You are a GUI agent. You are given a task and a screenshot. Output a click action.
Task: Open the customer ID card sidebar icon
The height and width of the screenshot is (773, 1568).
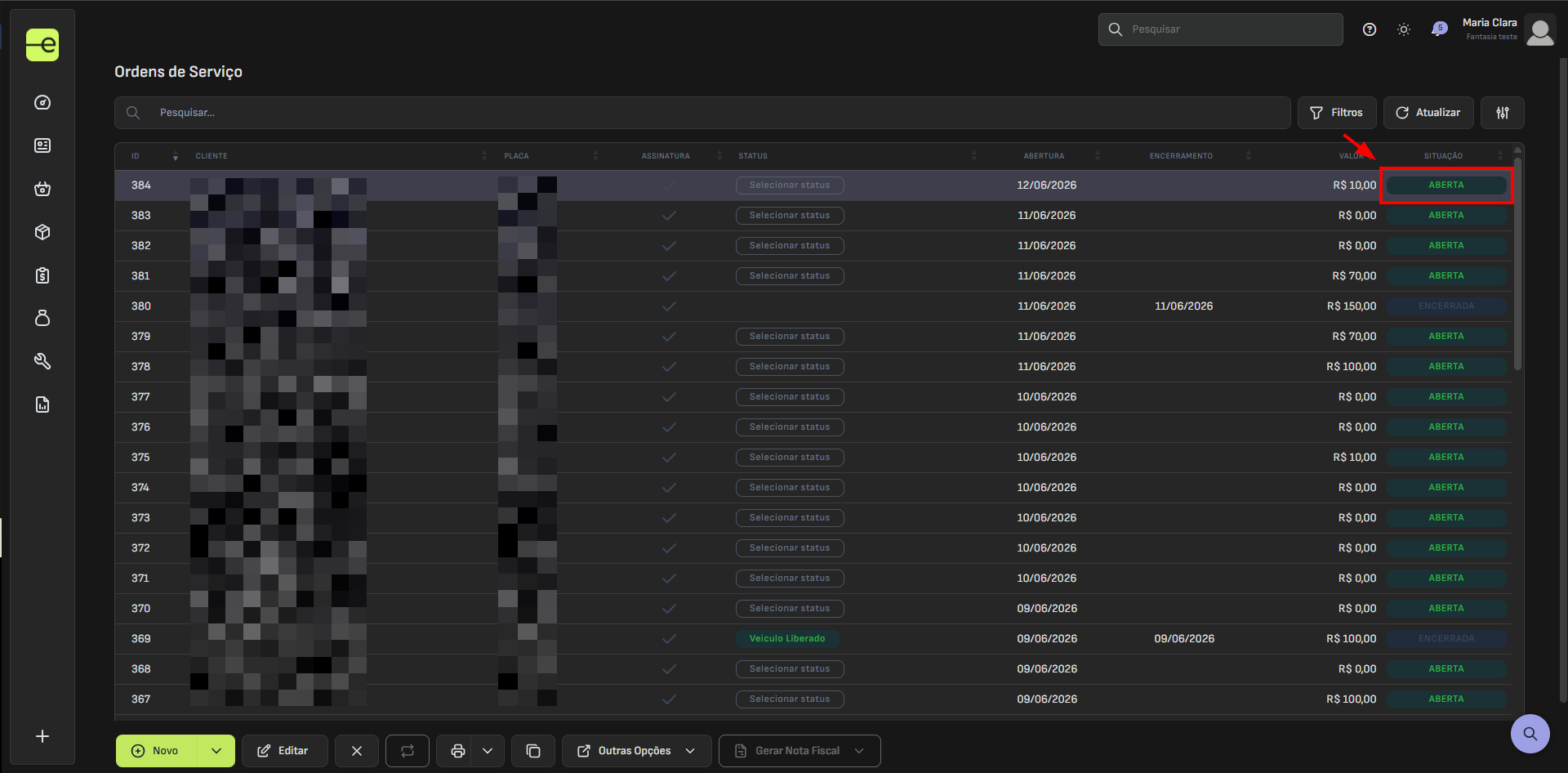pos(42,145)
